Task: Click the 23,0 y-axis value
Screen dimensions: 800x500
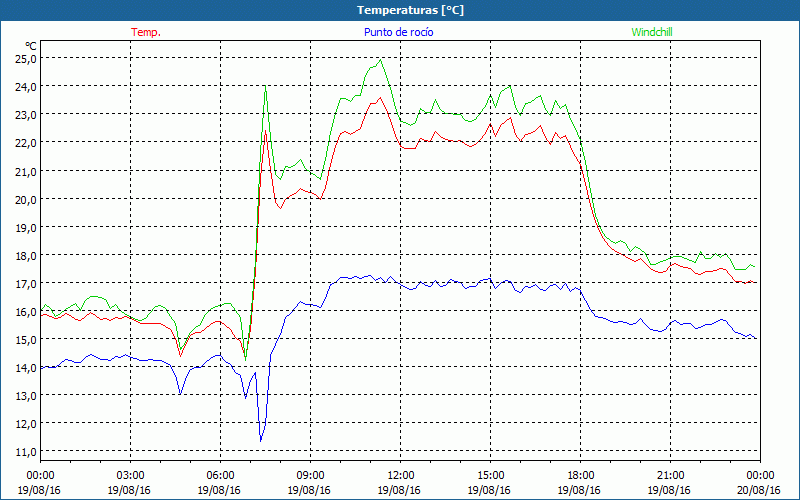Action: pyautogui.click(x=26, y=115)
